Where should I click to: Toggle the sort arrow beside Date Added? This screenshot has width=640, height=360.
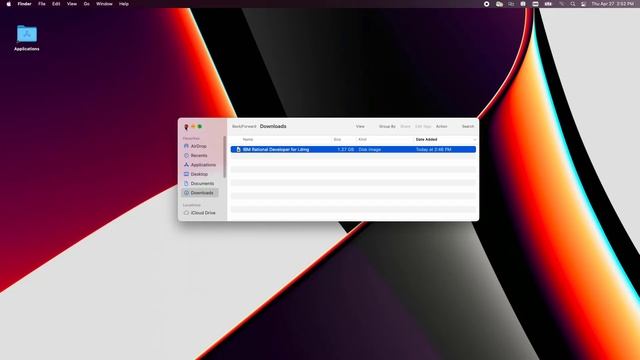pyautogui.click(x=474, y=140)
